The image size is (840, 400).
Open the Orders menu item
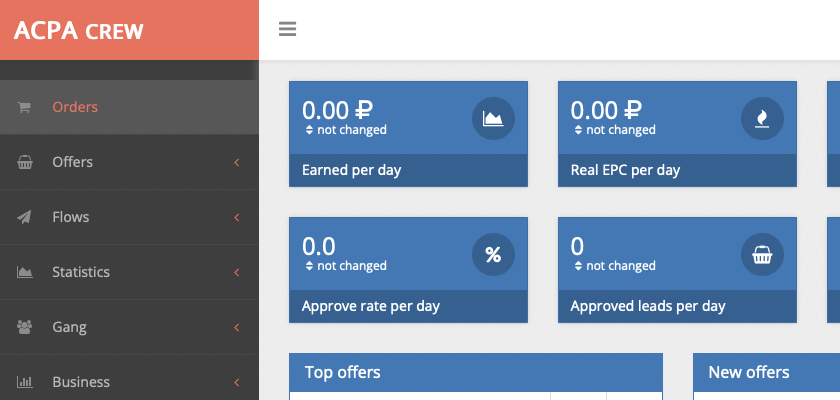click(75, 107)
